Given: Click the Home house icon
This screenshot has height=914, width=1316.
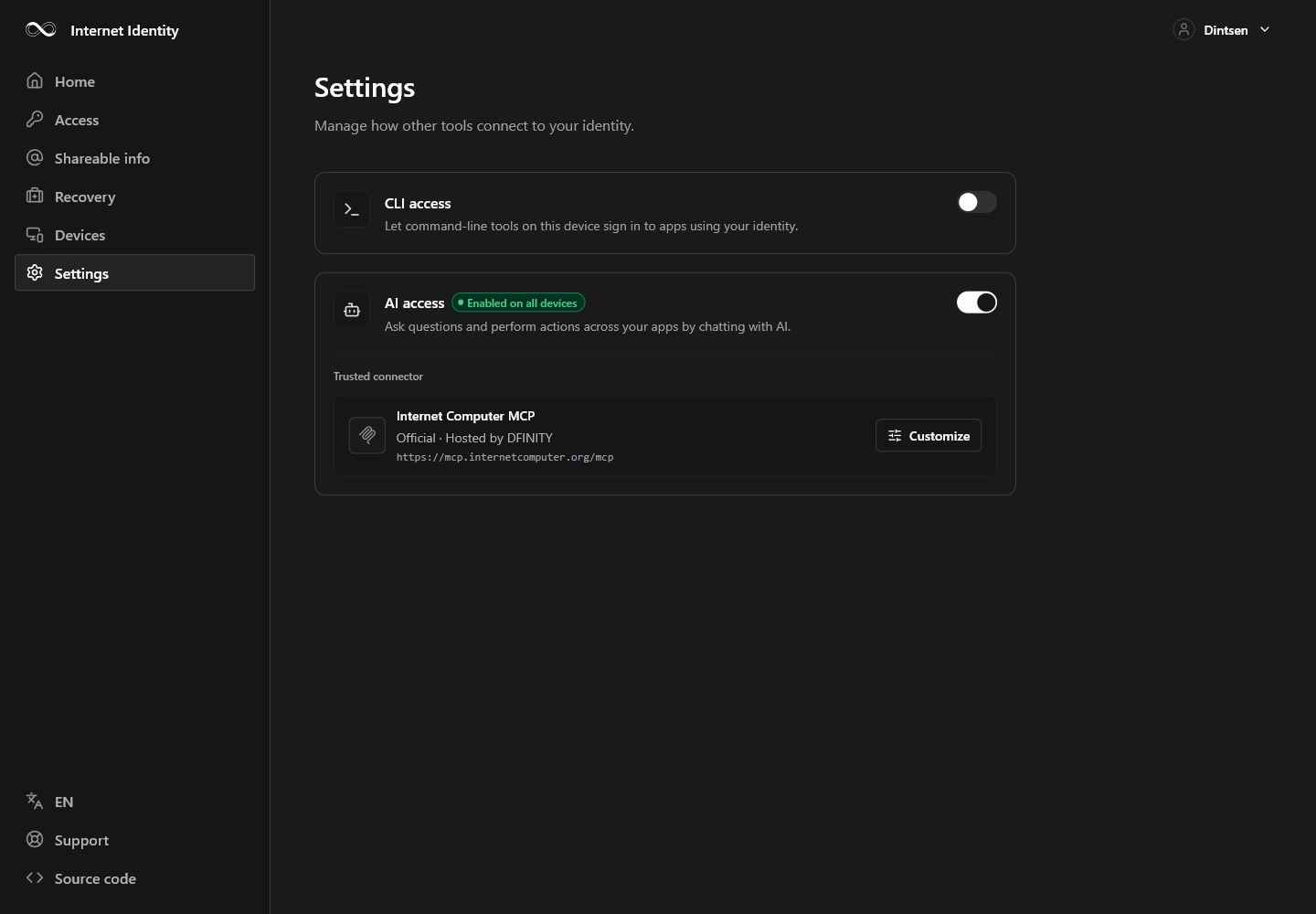Looking at the screenshot, I should 35,81.
